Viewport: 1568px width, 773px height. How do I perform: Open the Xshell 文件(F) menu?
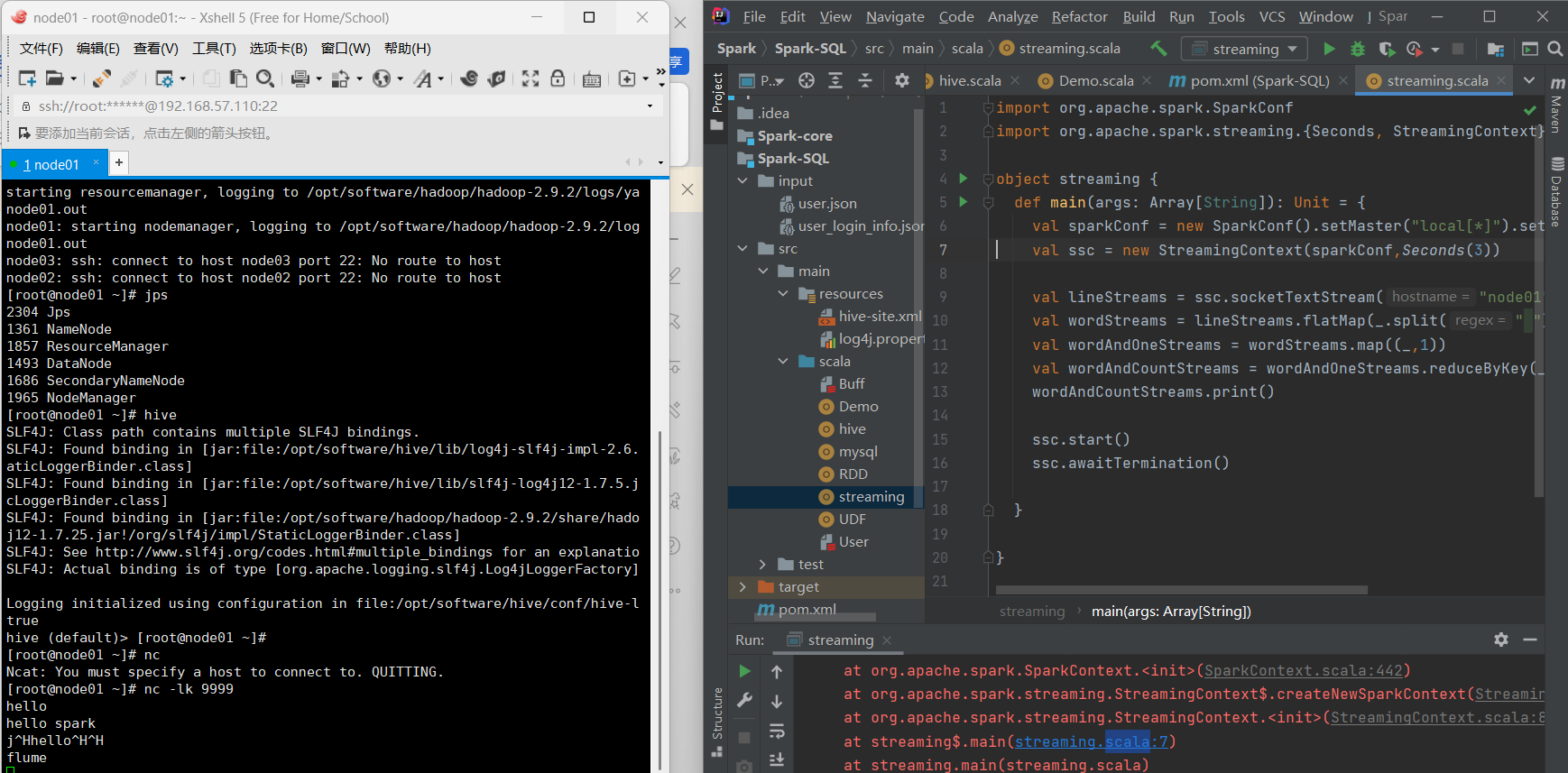(x=42, y=49)
